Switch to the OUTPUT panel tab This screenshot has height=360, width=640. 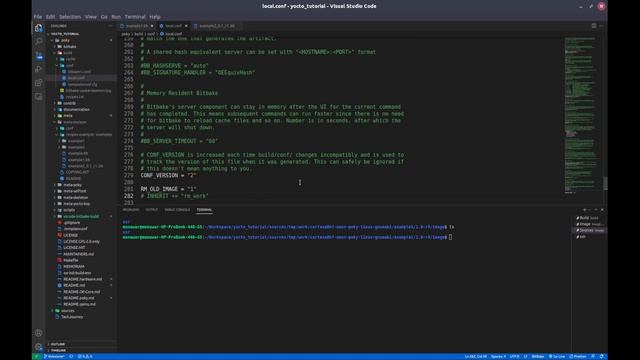click(x=151, y=210)
